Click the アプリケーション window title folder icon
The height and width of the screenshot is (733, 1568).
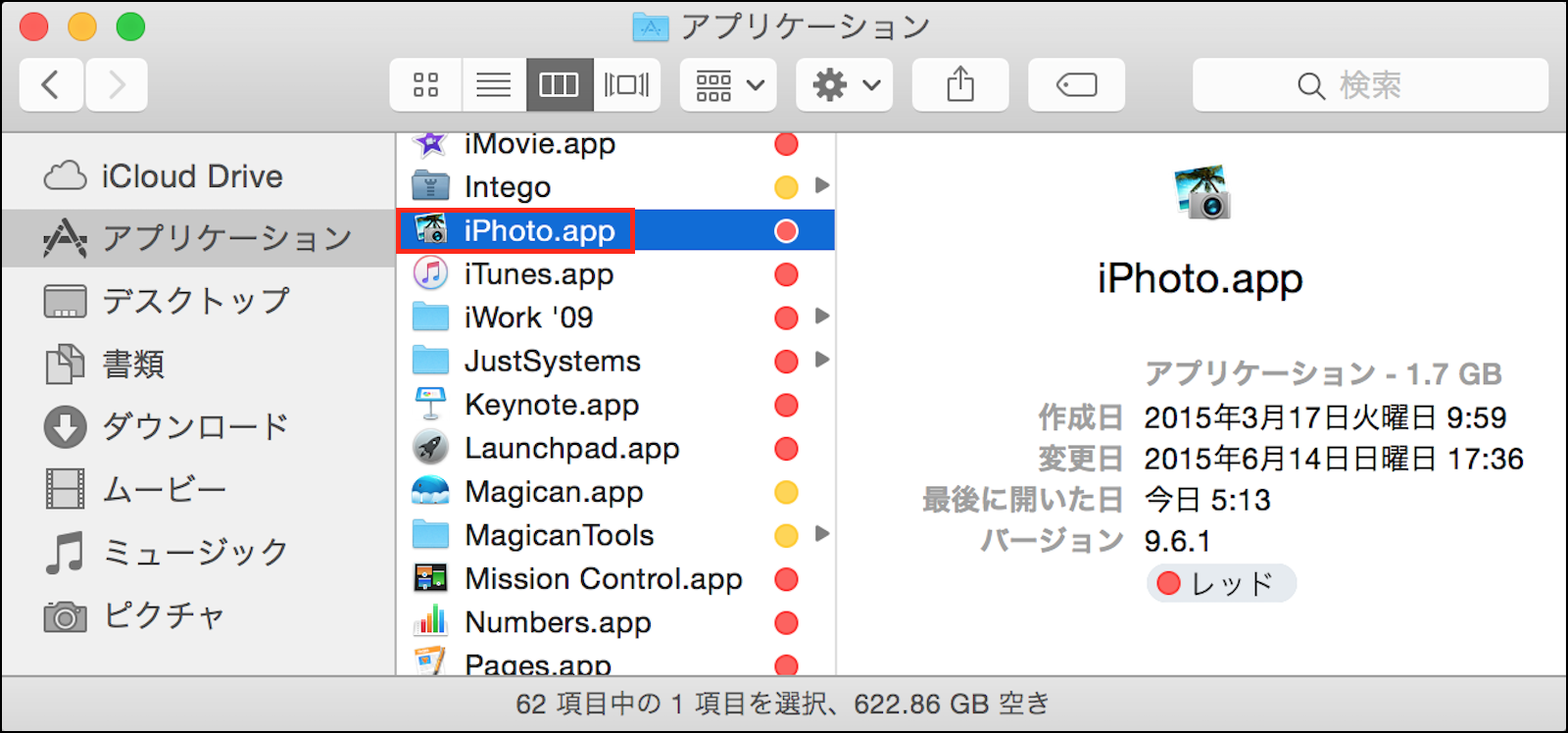click(651, 26)
